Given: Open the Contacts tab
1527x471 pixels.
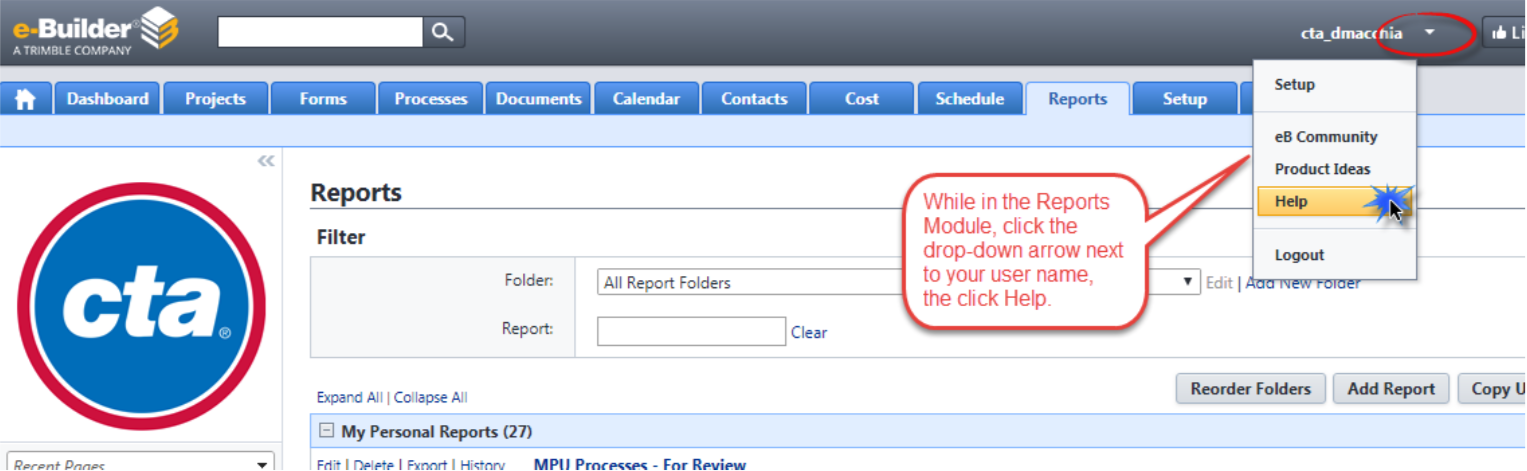Looking at the screenshot, I should [x=754, y=99].
